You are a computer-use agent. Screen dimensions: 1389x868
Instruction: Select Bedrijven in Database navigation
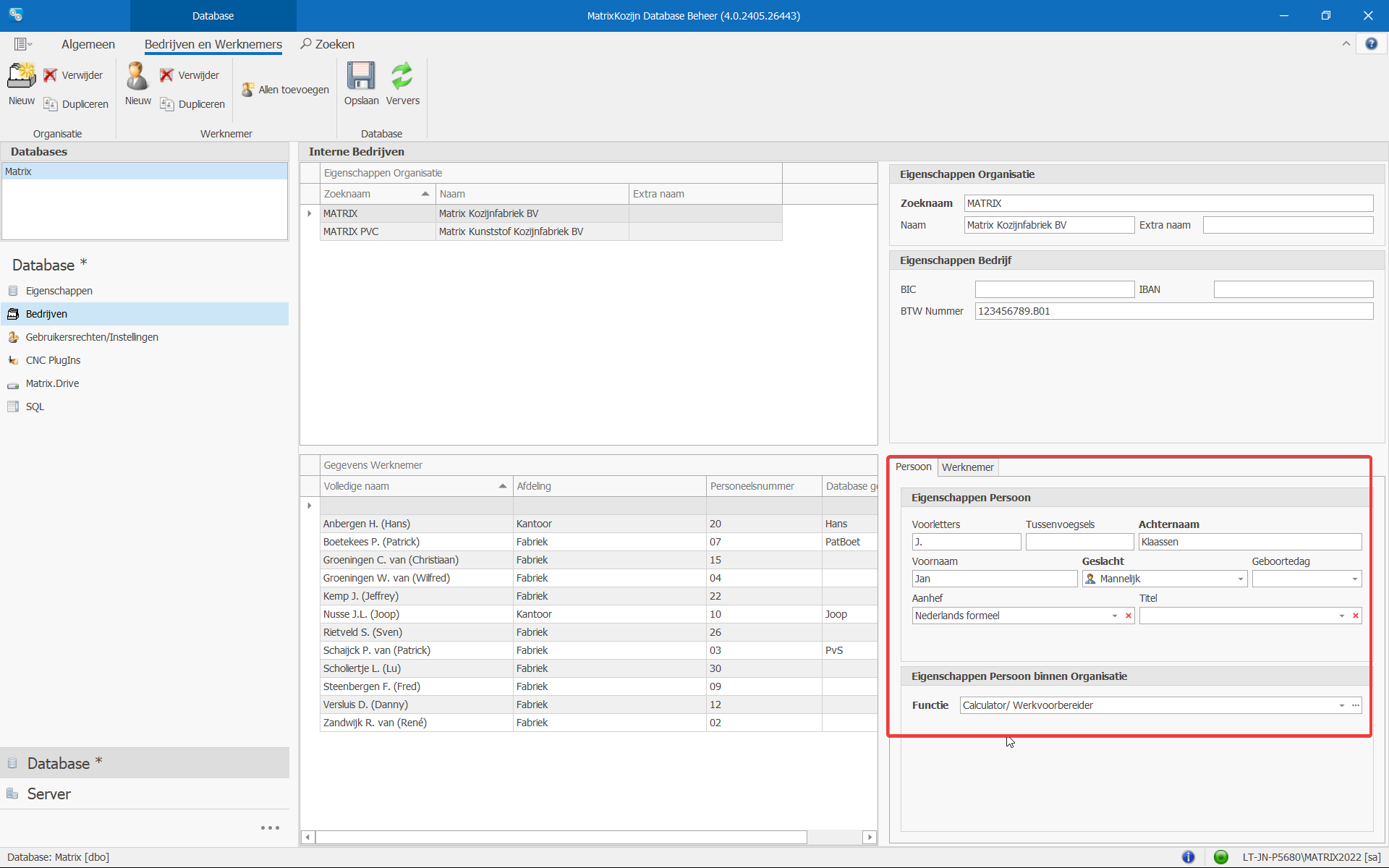coord(145,314)
